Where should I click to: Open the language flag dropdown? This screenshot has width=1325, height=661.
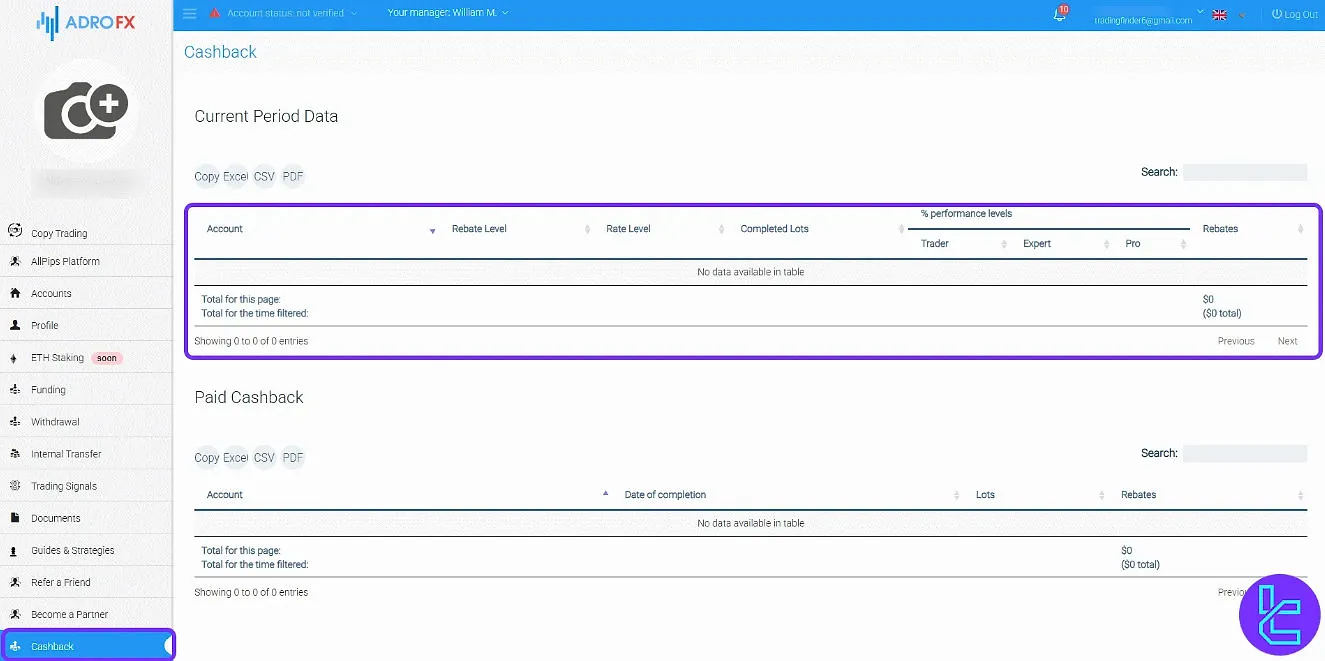pyautogui.click(x=1219, y=15)
